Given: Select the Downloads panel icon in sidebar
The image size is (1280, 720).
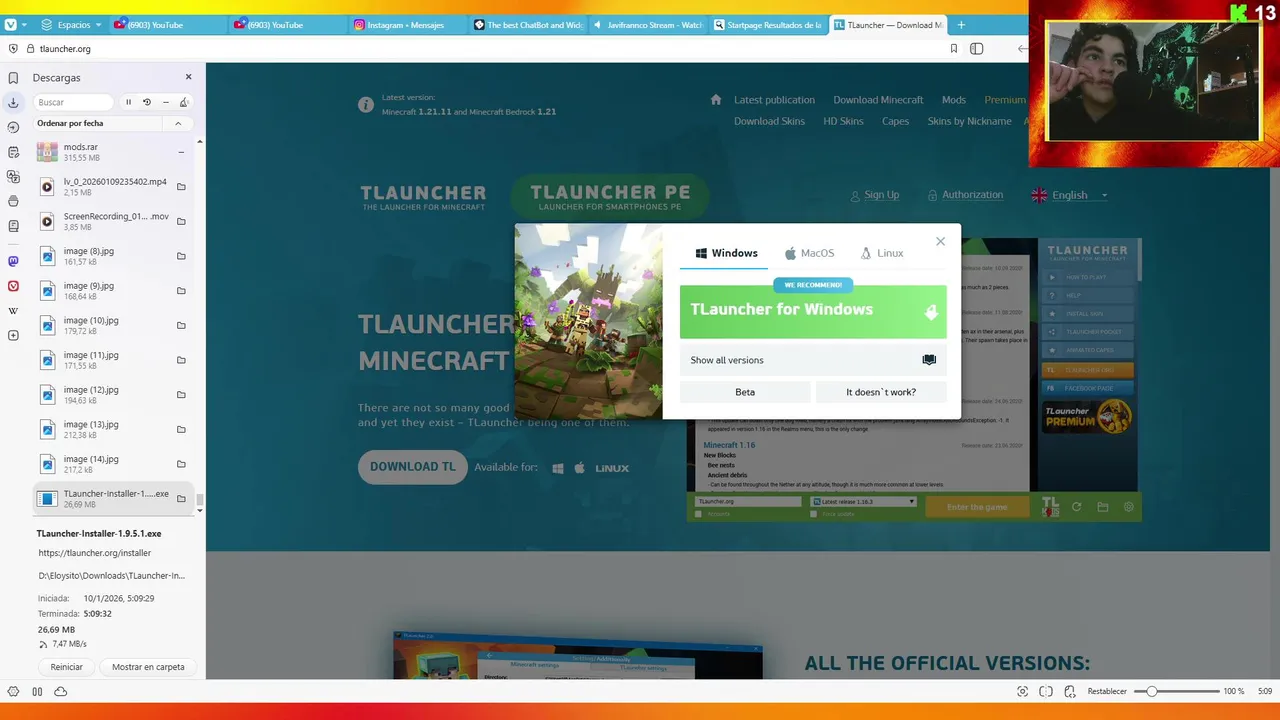Looking at the screenshot, I should pyautogui.click(x=13, y=102).
